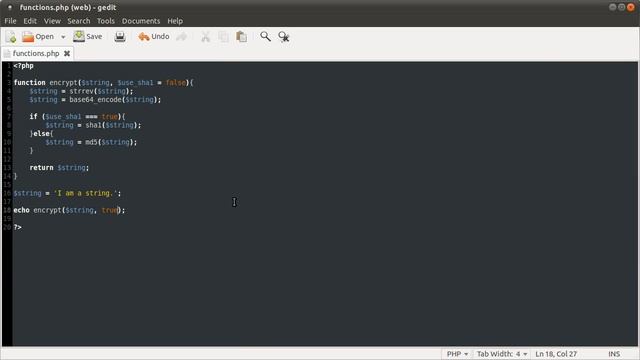Cut selection with the scissors icon

205,37
